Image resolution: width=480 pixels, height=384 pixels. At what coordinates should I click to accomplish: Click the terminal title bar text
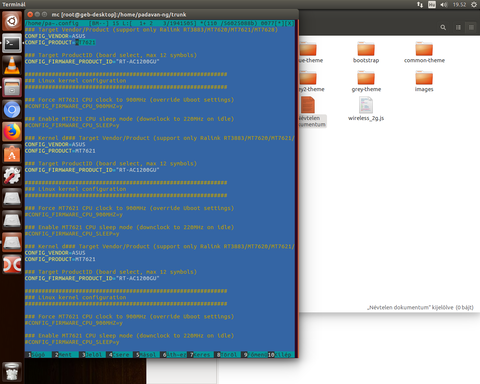point(119,14)
